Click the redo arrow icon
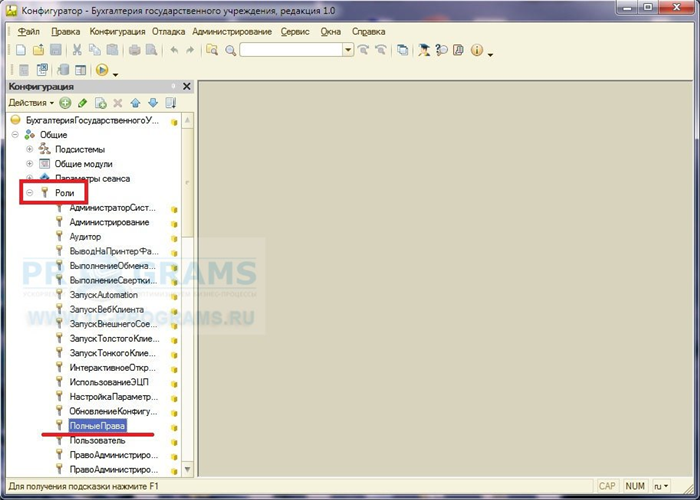 pyautogui.click(x=190, y=50)
